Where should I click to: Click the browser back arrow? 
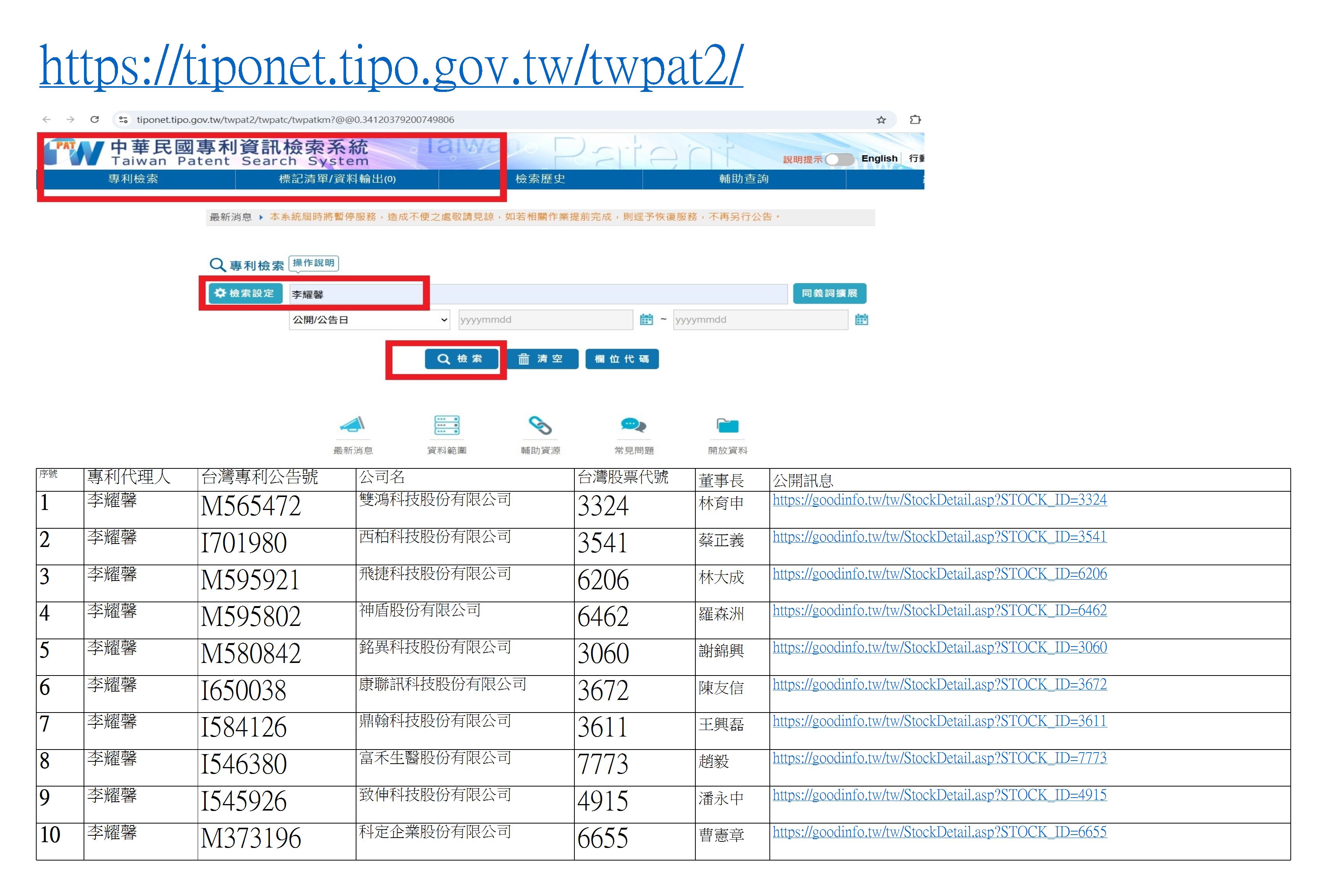pos(47,120)
